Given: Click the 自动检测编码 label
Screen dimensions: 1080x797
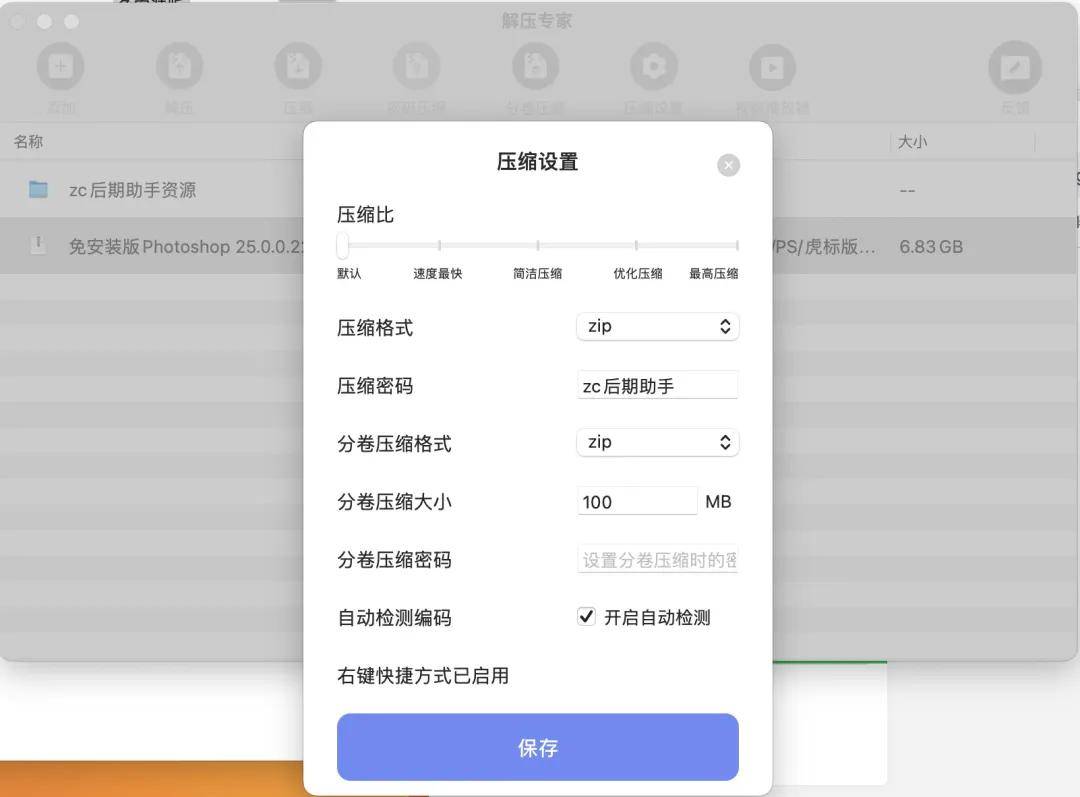Looking at the screenshot, I should coord(394,618).
